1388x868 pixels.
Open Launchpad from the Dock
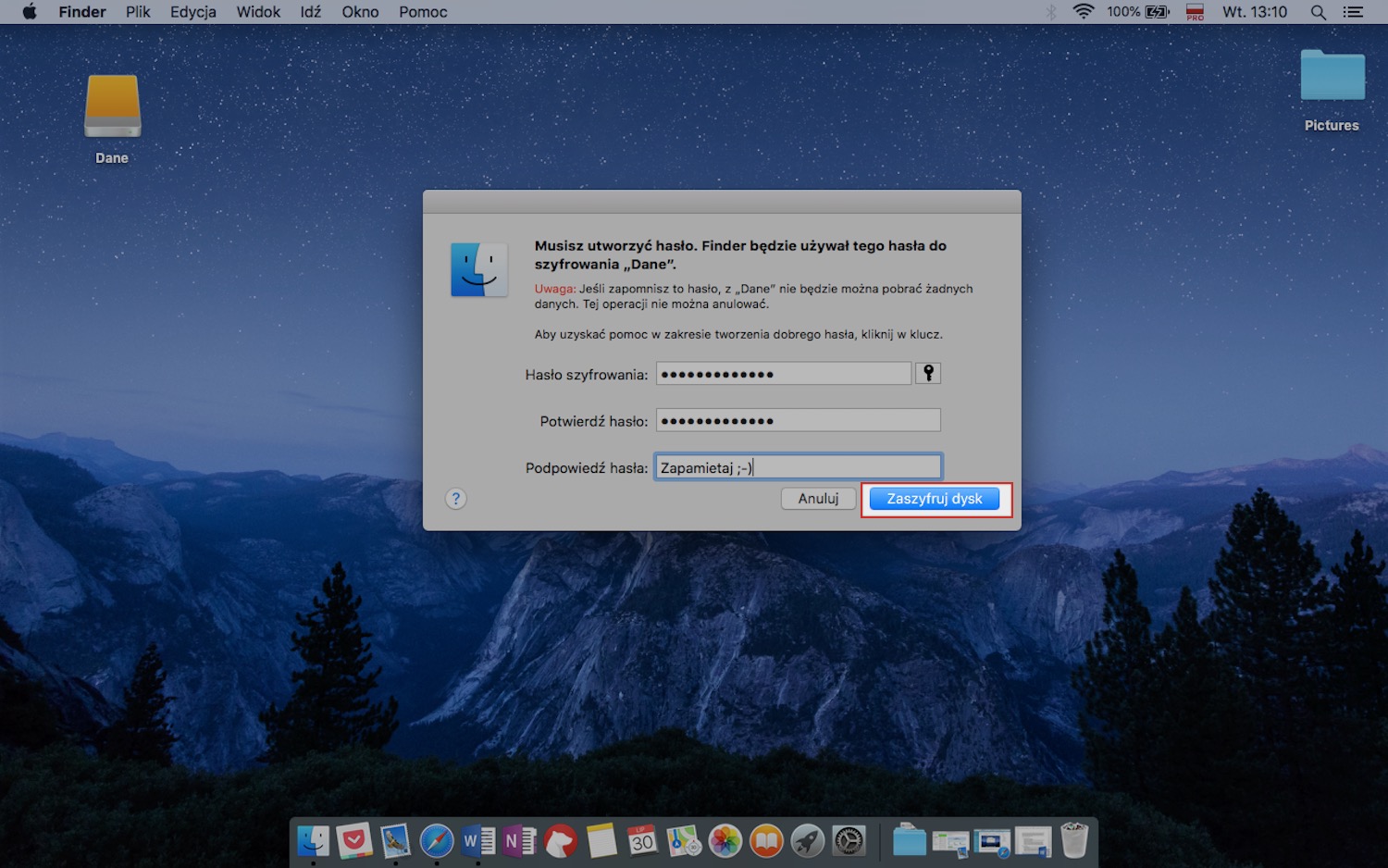coord(807,841)
